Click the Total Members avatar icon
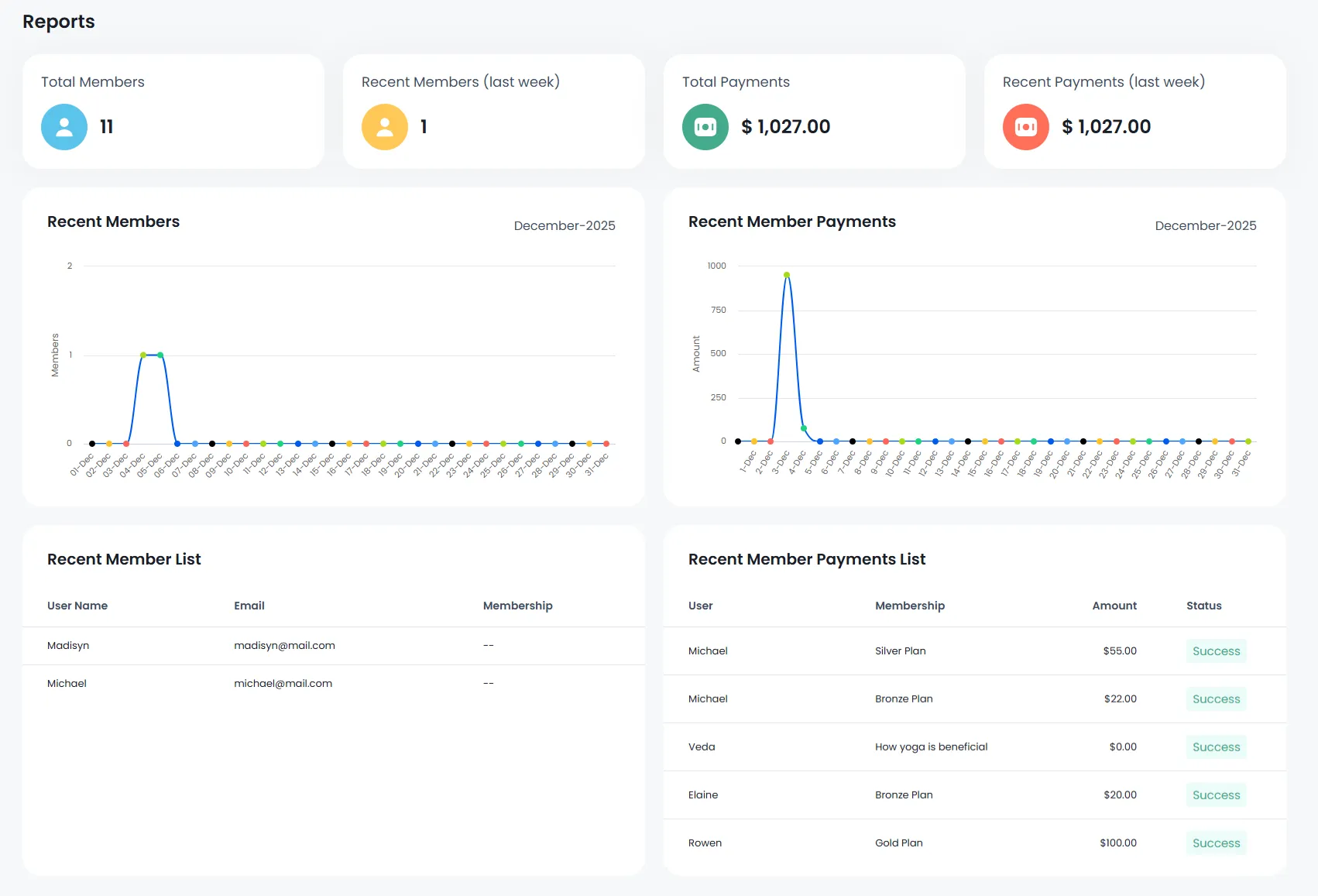Screen dimensions: 1318x896 pos(63,126)
